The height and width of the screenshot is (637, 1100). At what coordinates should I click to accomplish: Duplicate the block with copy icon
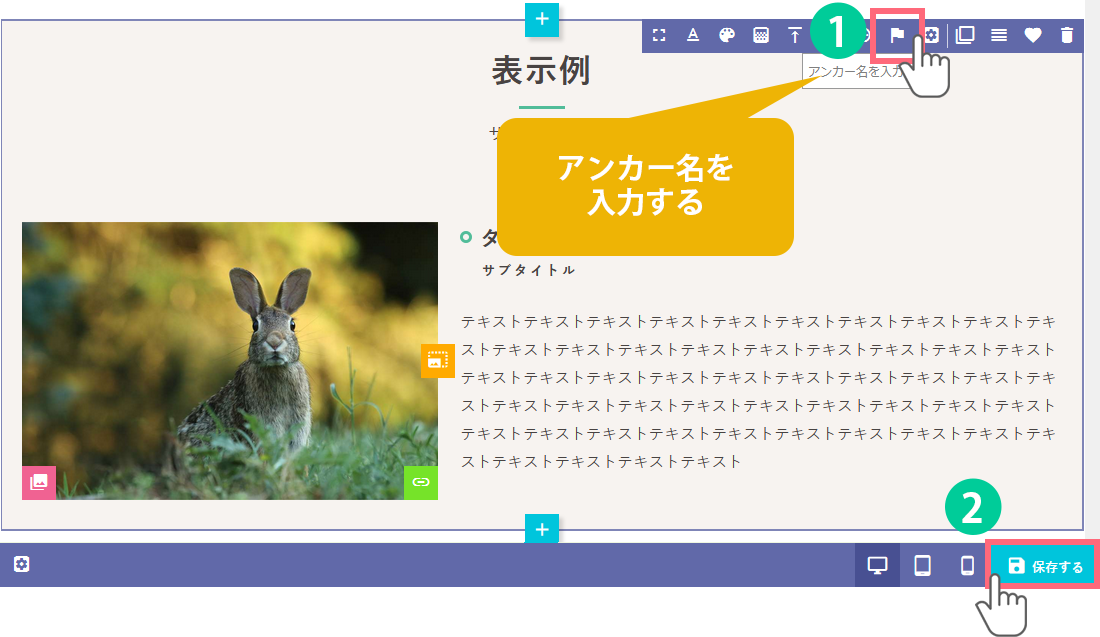[x=965, y=36]
